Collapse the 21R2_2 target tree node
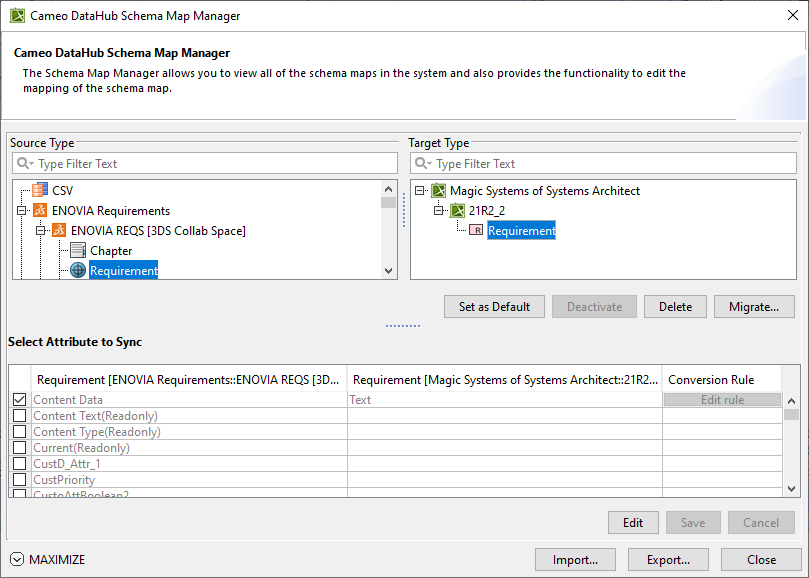The width and height of the screenshot is (809, 578). click(x=438, y=211)
